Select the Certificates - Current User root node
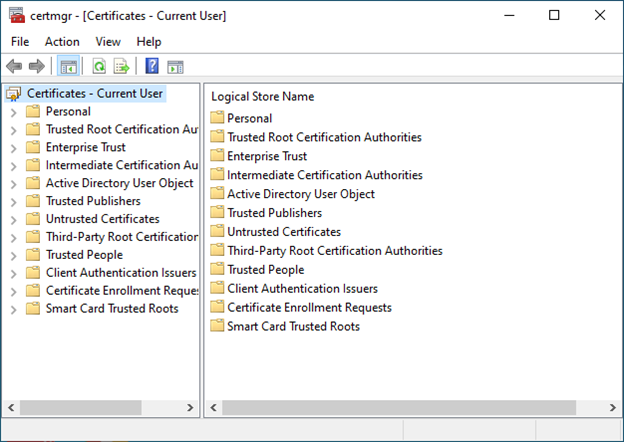Image resolution: width=624 pixels, height=442 pixels. point(94,93)
